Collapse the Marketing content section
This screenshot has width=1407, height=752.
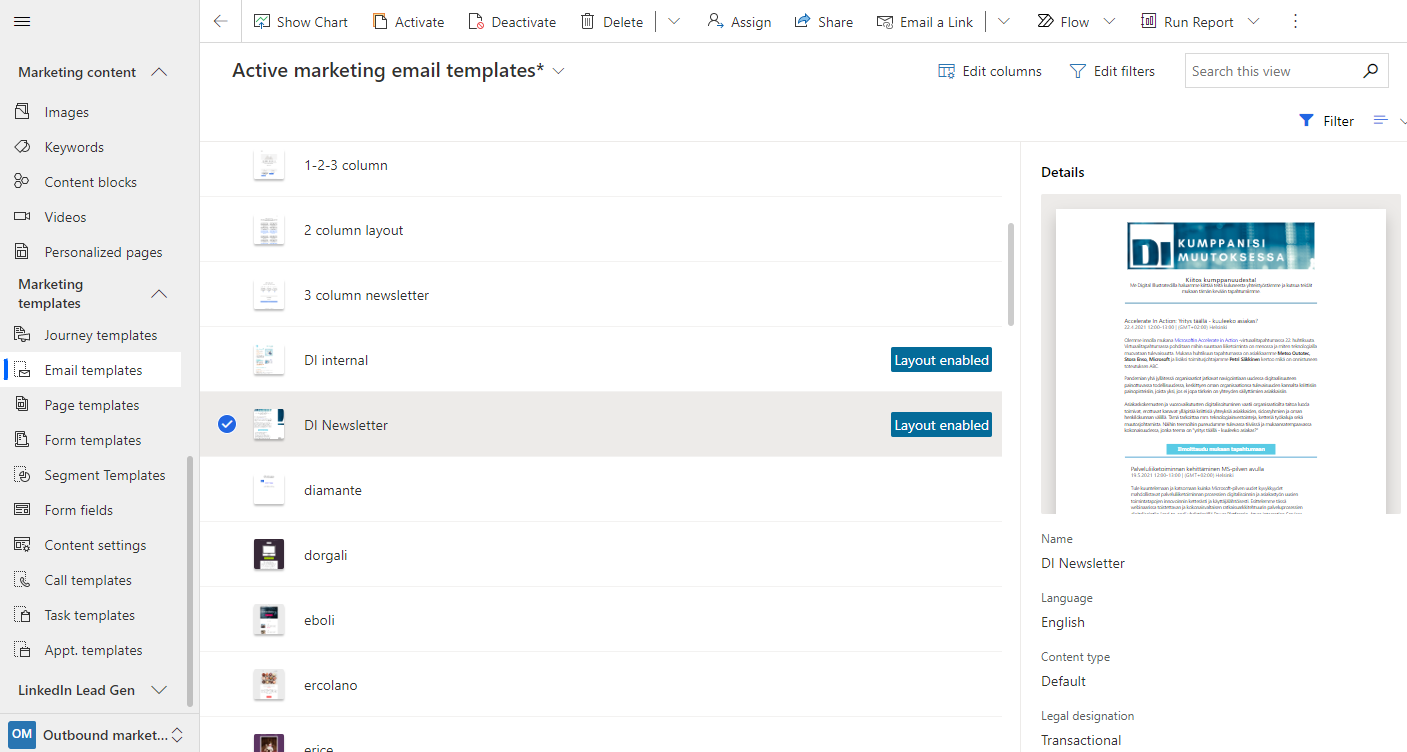point(158,71)
